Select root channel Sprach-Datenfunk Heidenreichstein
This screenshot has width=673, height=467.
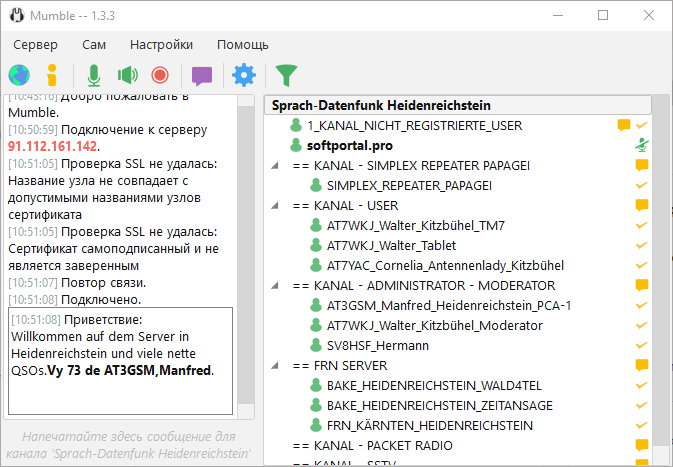tap(458, 105)
